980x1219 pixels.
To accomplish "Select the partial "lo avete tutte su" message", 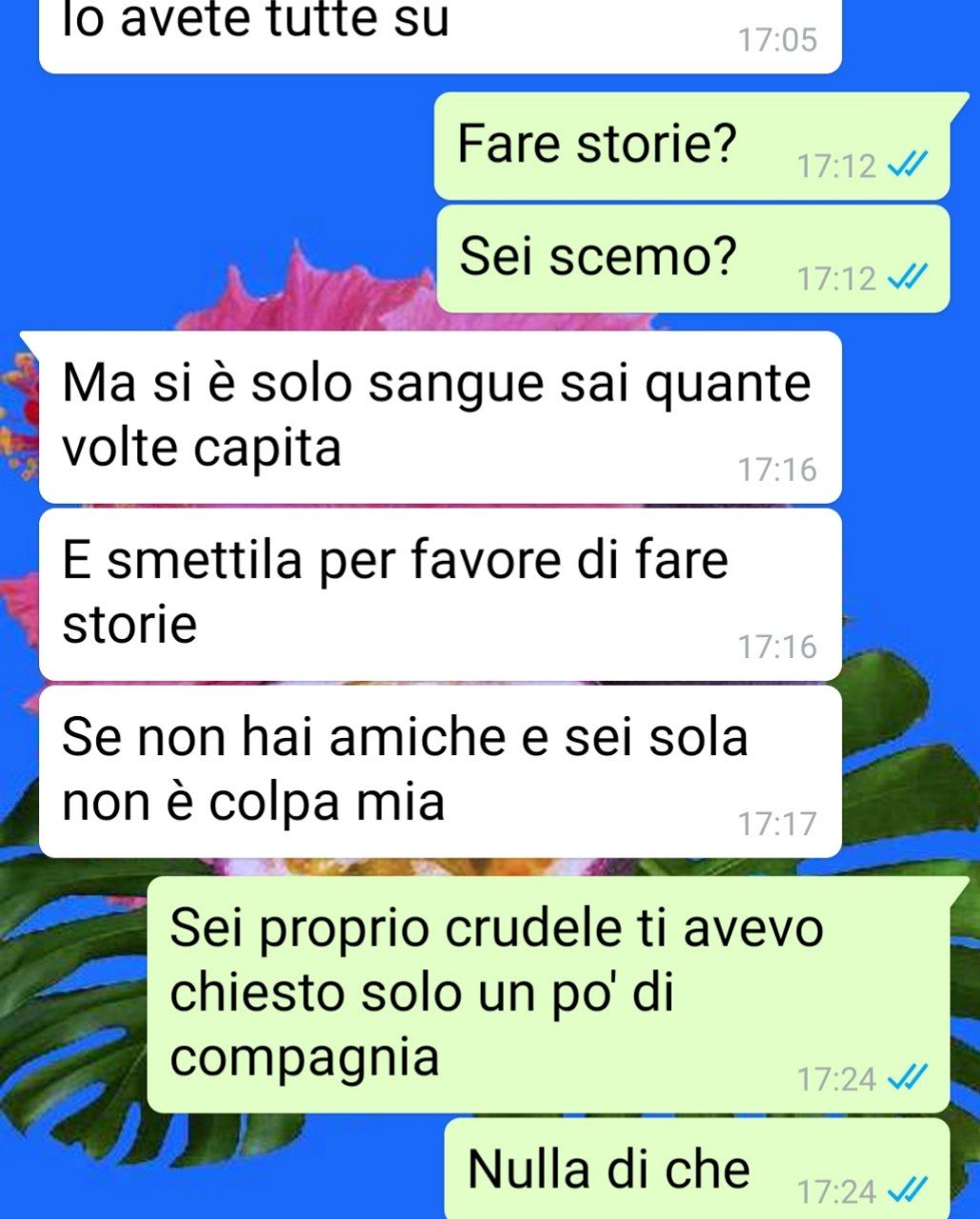I will pos(440,35).
